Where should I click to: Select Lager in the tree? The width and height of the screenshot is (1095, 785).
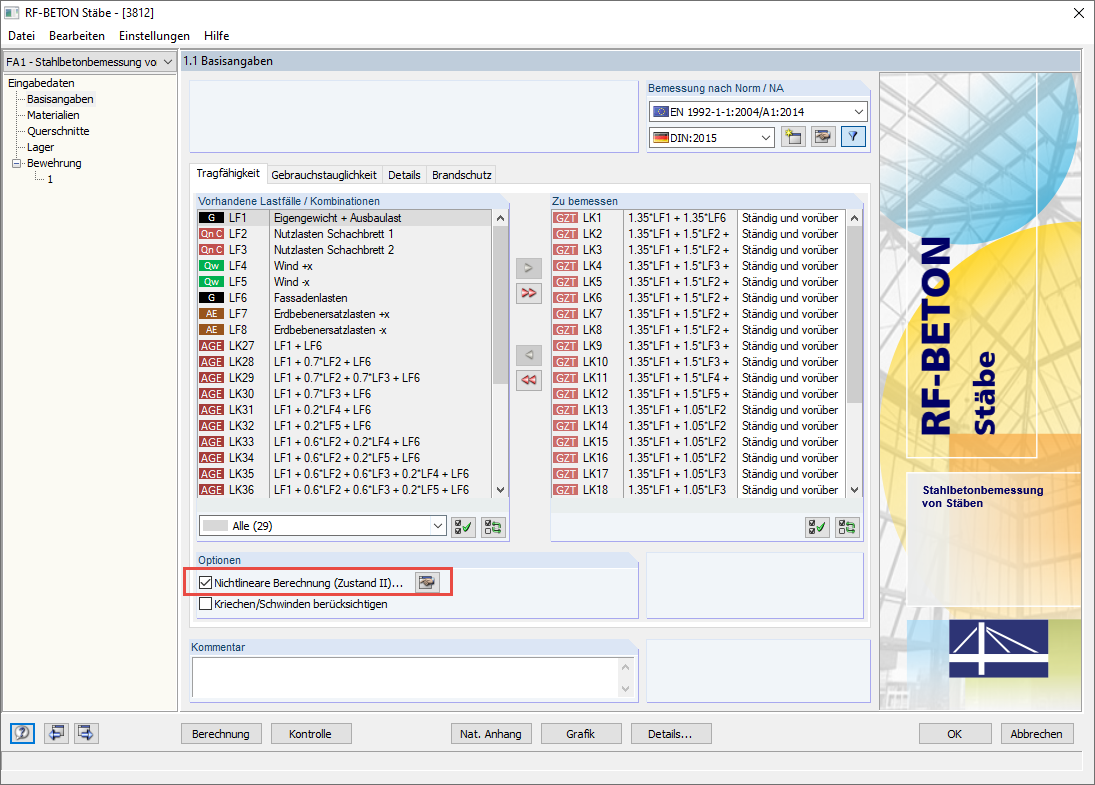41,147
